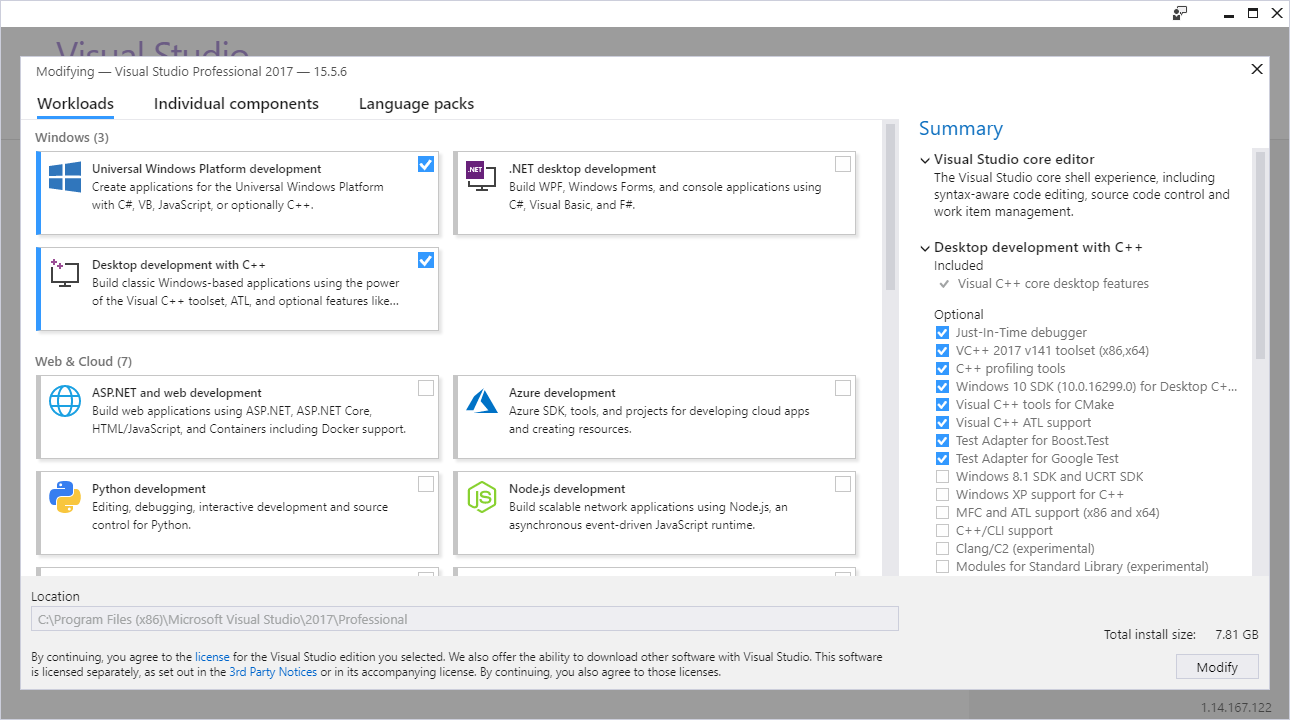Click the Summary heading
The width and height of the screenshot is (1290, 720).
click(960, 128)
